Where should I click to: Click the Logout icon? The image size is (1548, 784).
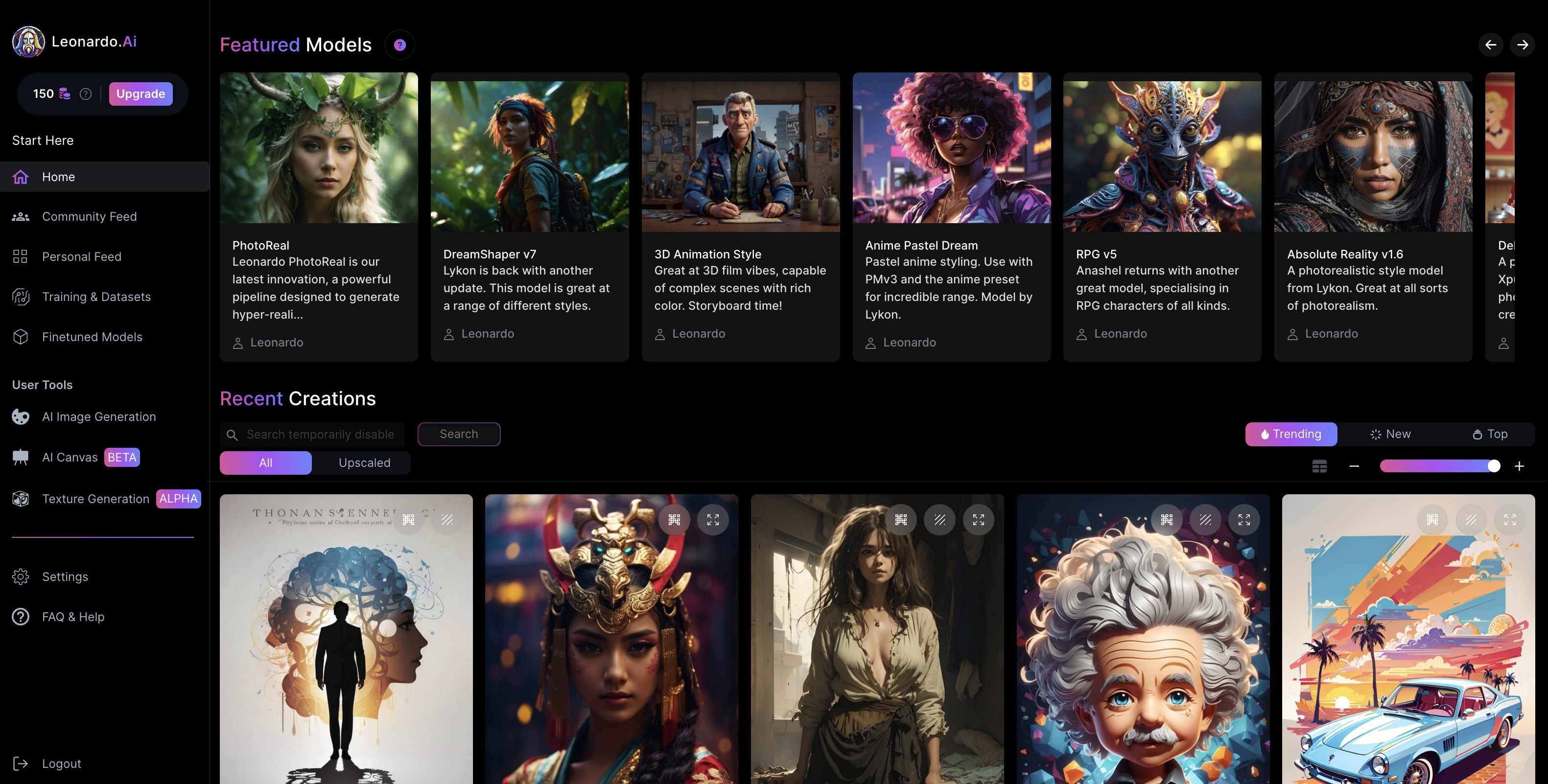21,763
